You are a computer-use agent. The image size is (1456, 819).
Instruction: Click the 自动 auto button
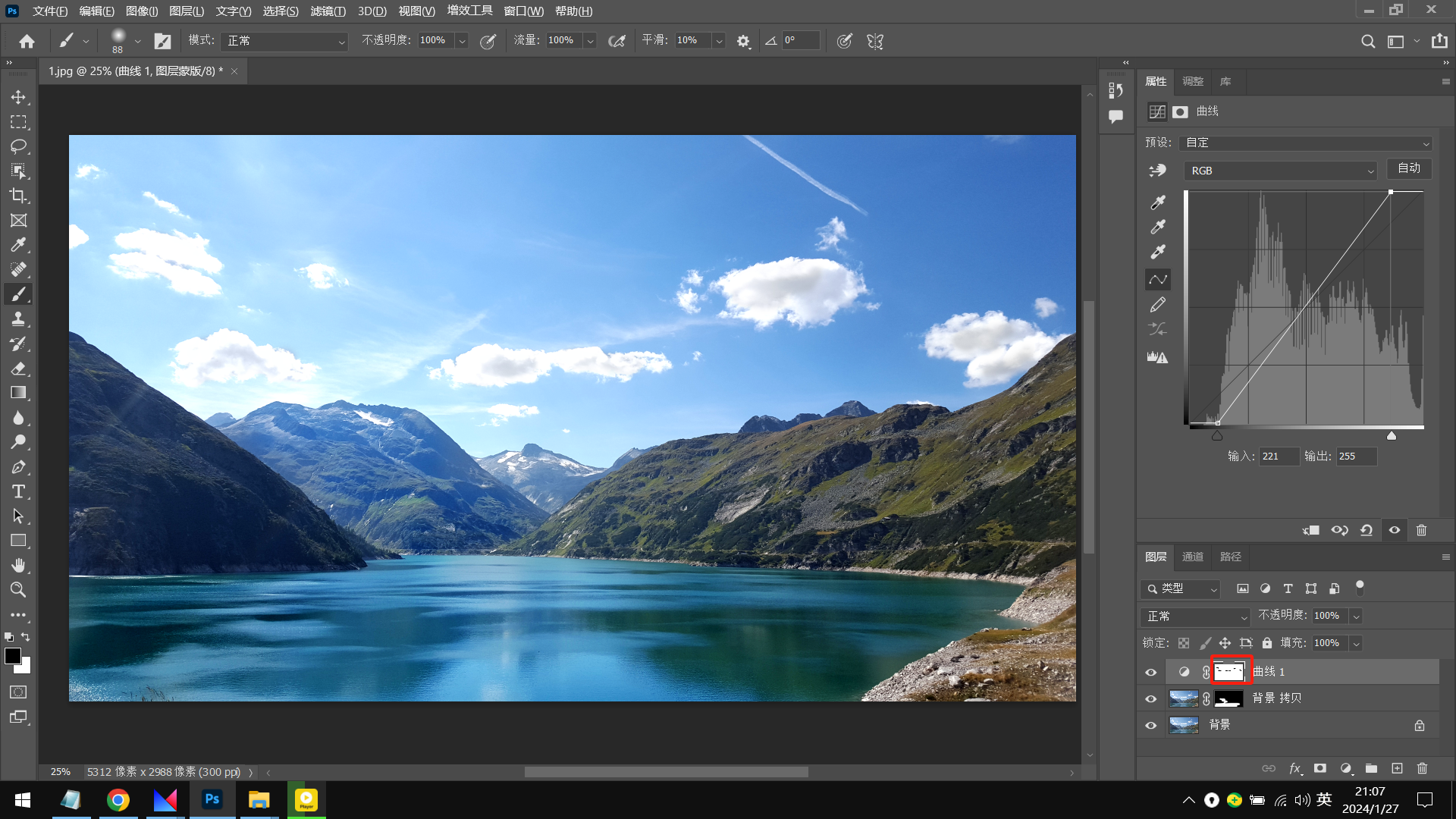pos(1409,168)
